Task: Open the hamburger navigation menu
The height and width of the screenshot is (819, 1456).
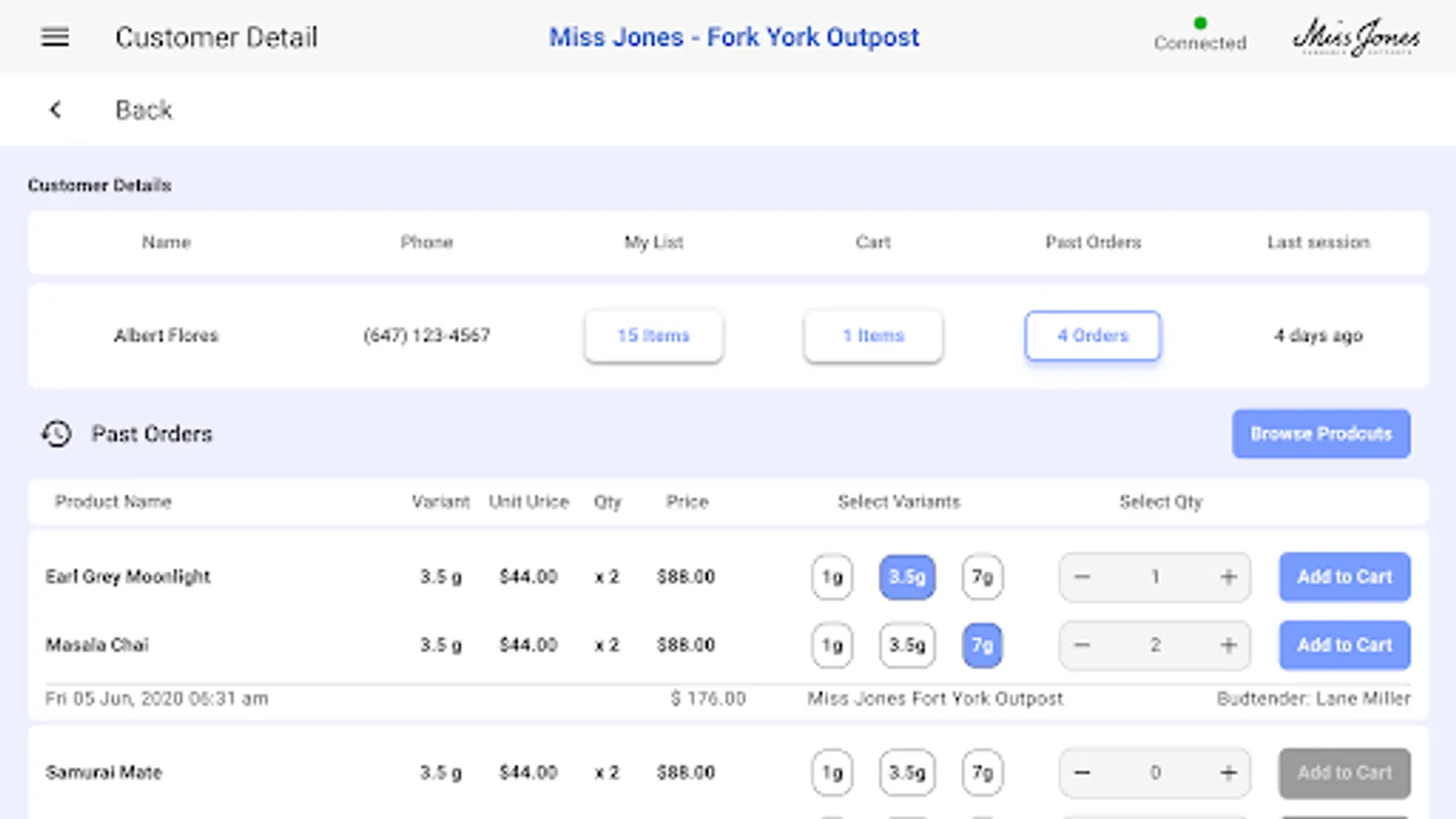Action: tap(55, 37)
